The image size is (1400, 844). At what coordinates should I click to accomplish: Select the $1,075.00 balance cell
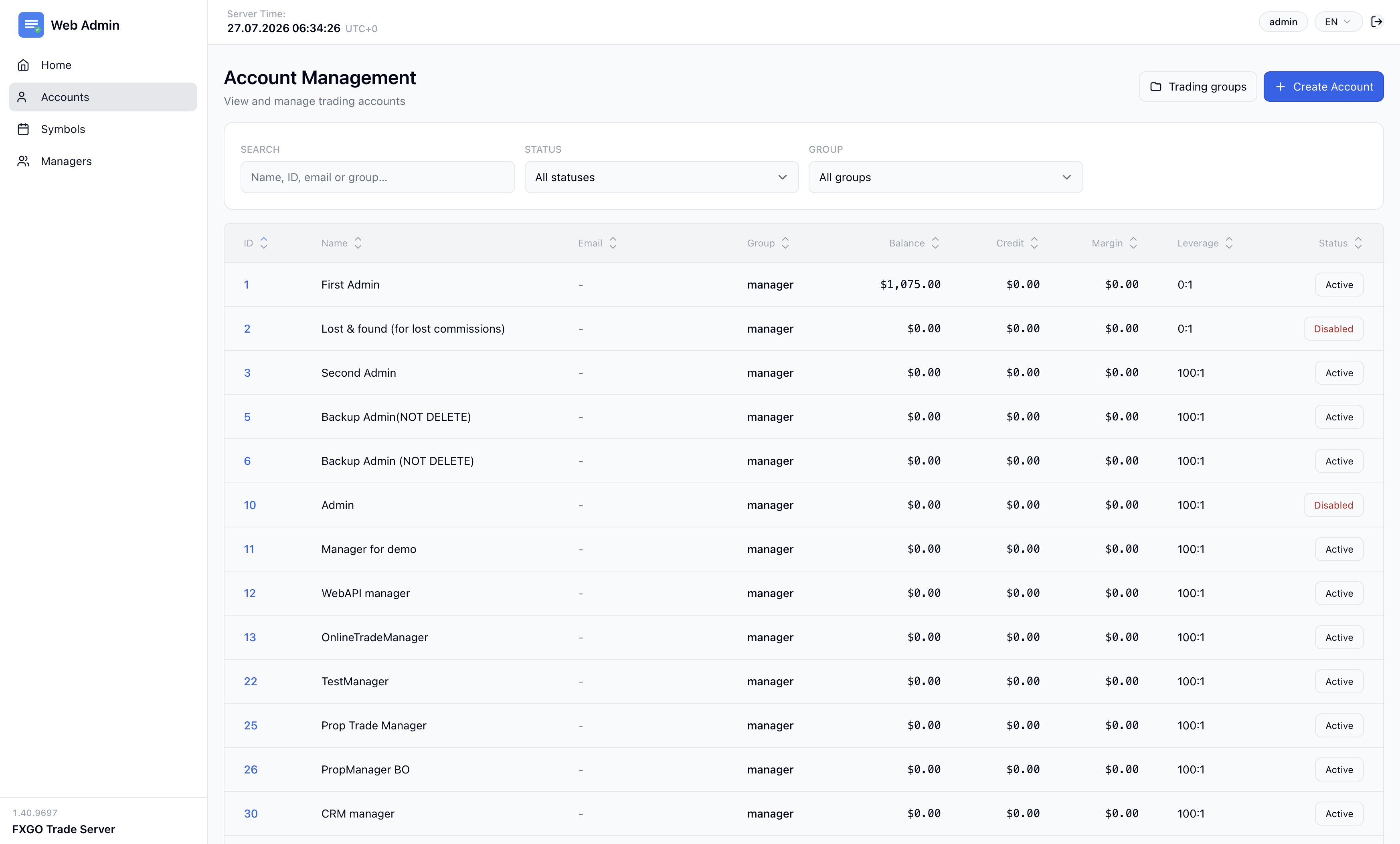pos(910,285)
